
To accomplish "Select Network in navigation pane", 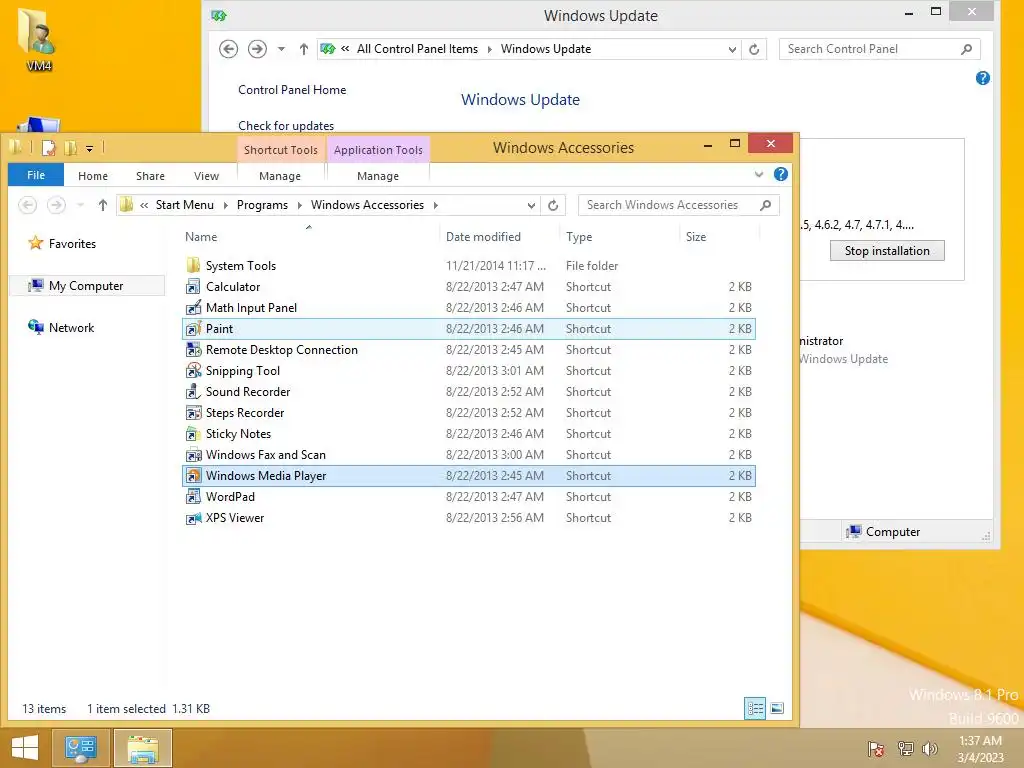I will click(71, 327).
